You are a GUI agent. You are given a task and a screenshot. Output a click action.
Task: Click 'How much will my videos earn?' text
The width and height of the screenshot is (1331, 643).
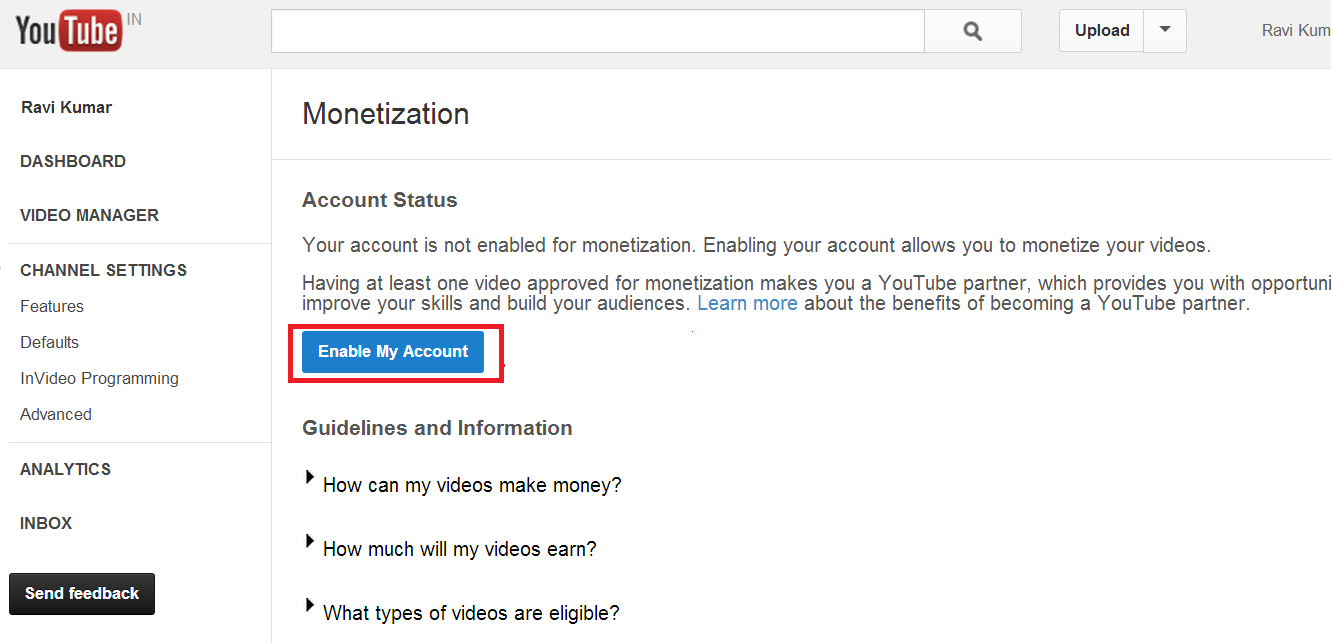point(460,549)
